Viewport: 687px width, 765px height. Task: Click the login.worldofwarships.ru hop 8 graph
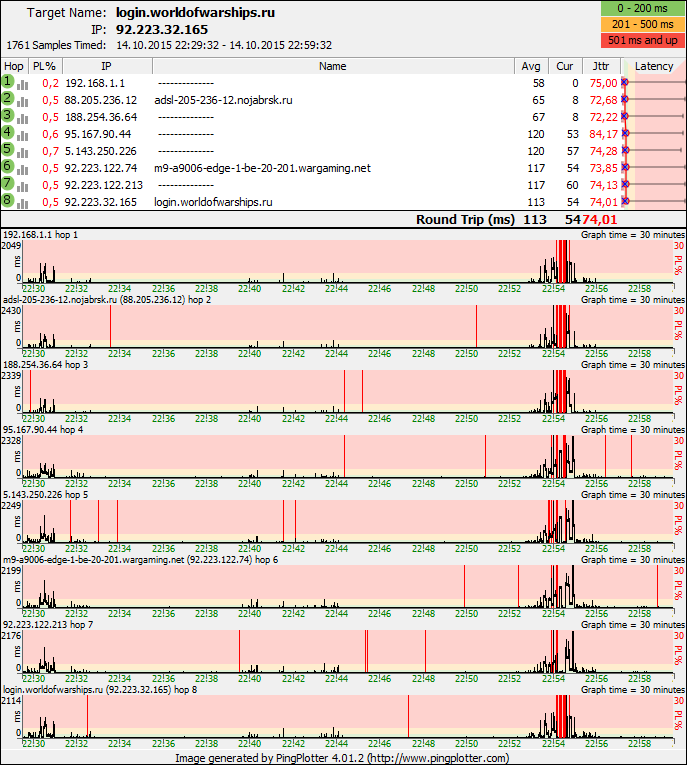(348, 716)
